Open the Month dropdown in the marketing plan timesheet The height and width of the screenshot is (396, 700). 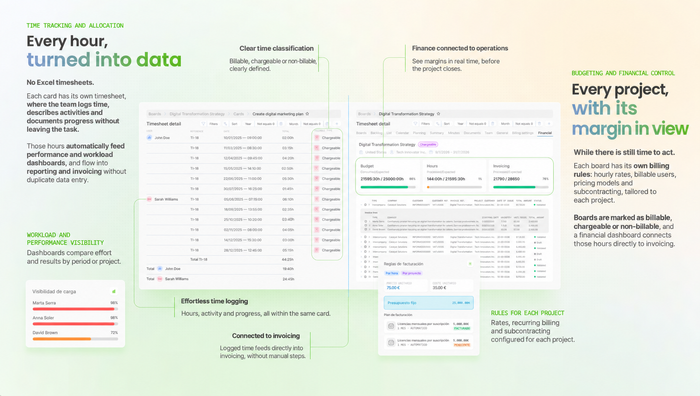tap(293, 124)
